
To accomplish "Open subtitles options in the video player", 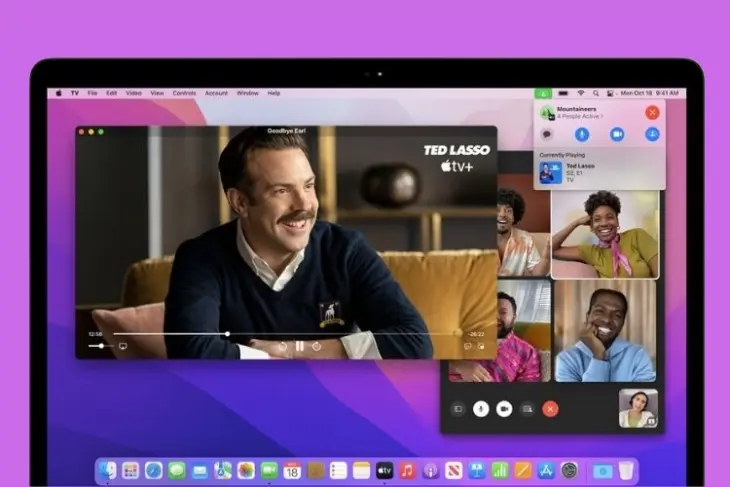I will [x=467, y=346].
